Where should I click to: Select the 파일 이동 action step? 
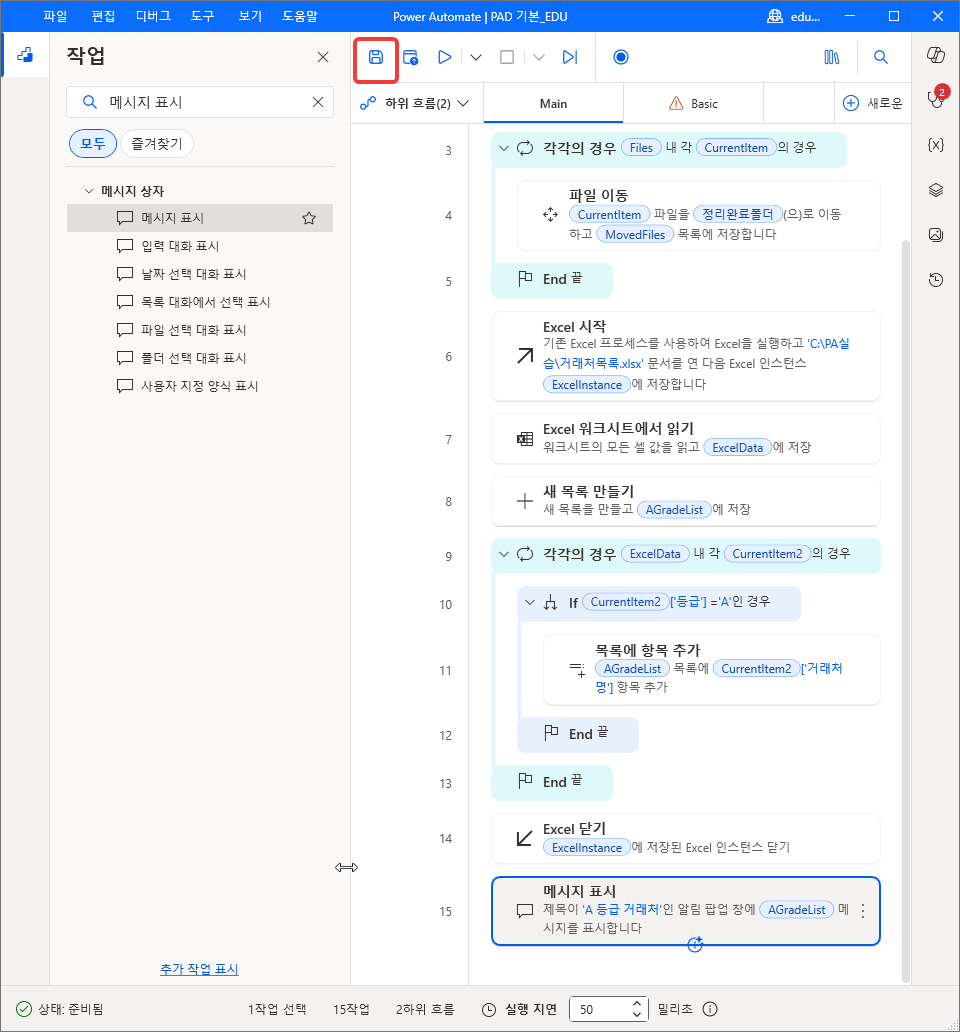(x=699, y=215)
